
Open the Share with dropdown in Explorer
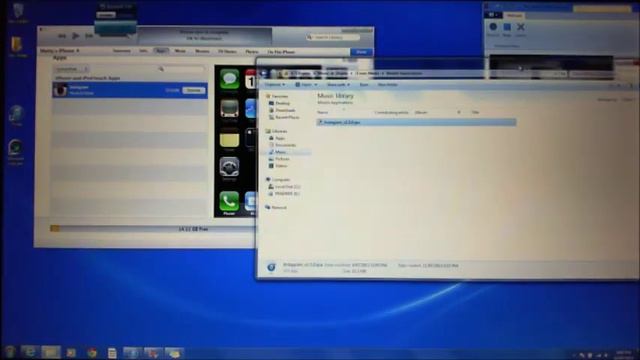pos(338,85)
